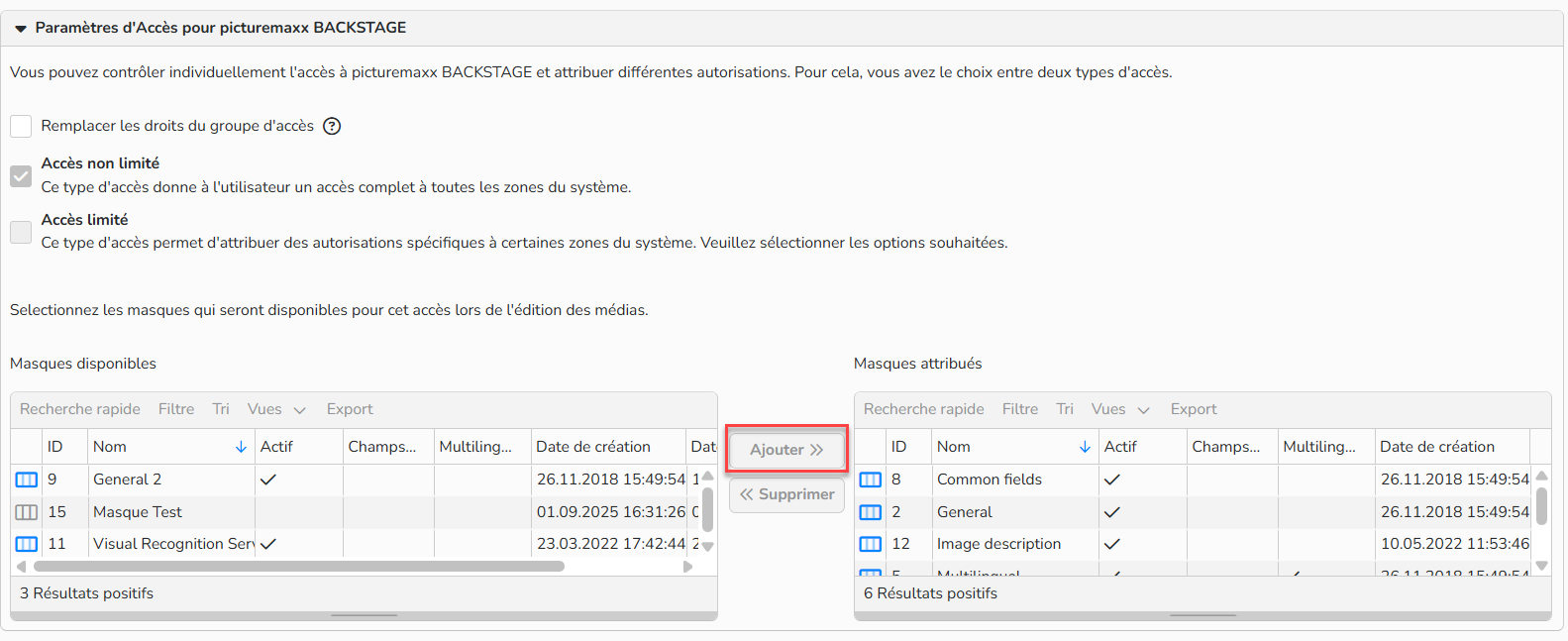Viewport: 1568px width, 641px height.
Task: Open Filtre in Masques disponibles toolbar
Action: click(x=176, y=409)
